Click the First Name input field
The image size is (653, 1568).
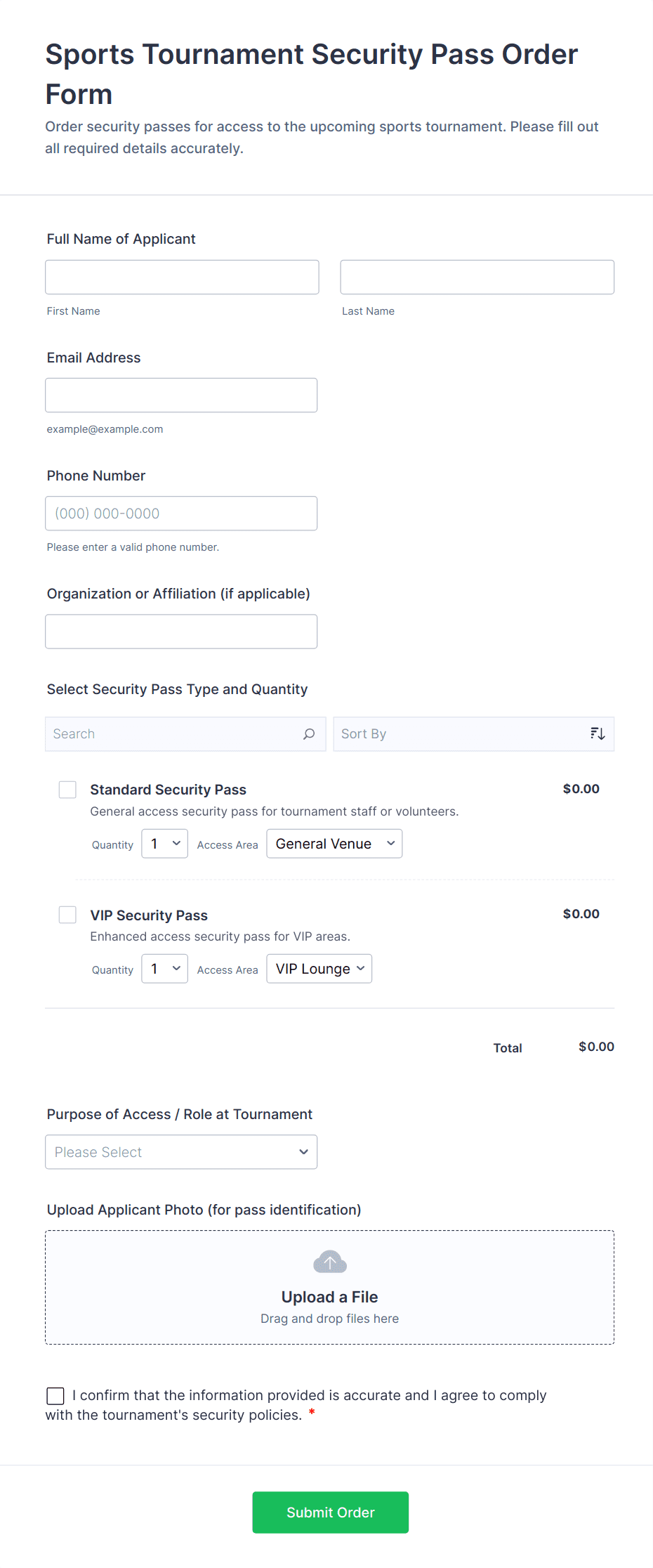click(182, 277)
